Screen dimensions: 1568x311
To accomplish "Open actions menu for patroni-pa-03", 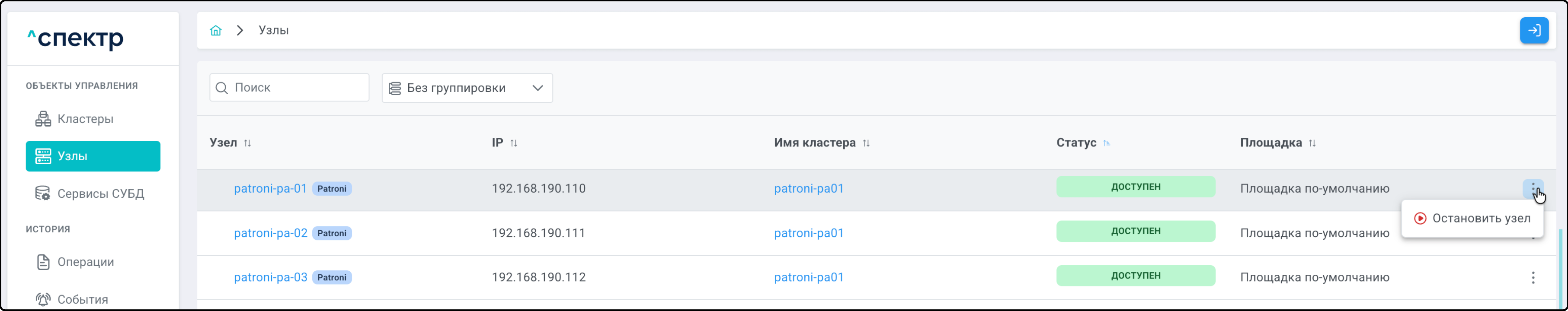I will click(x=1533, y=278).
